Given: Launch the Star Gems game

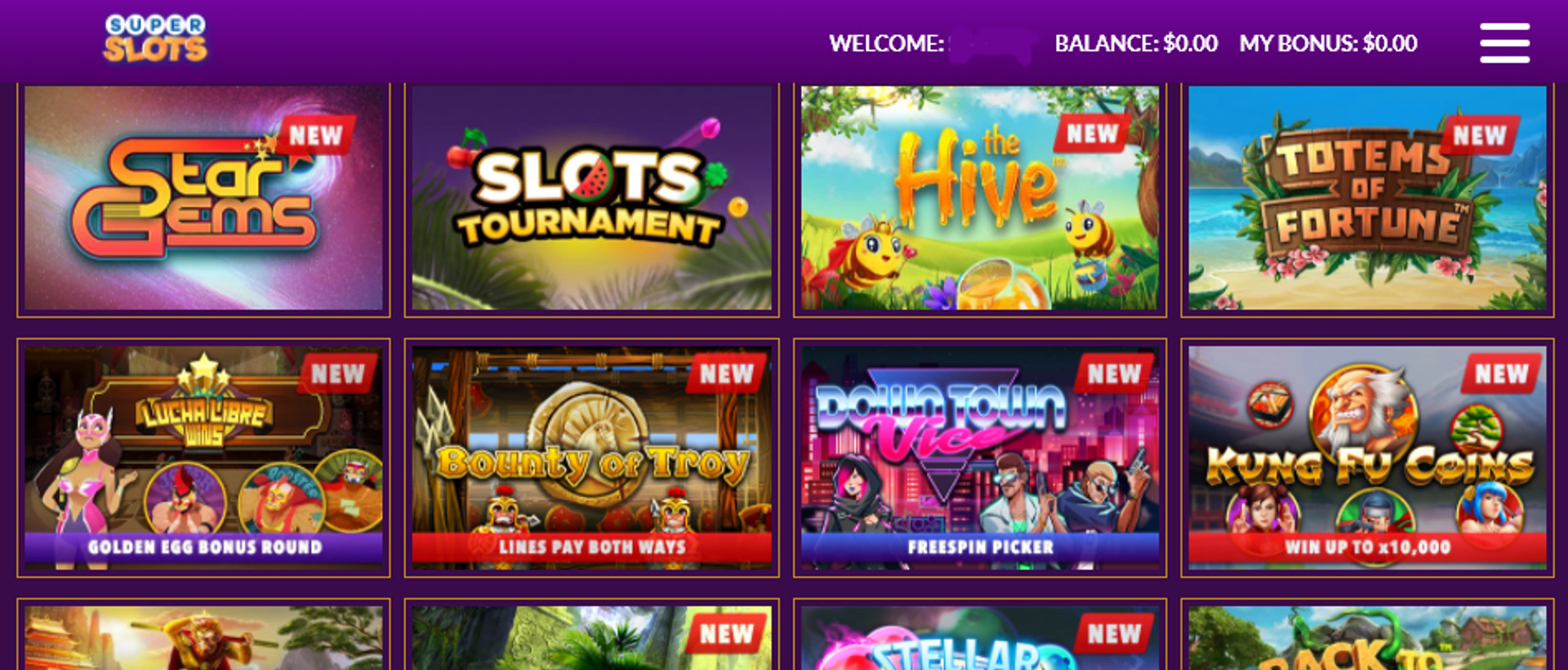Looking at the screenshot, I should tap(203, 198).
